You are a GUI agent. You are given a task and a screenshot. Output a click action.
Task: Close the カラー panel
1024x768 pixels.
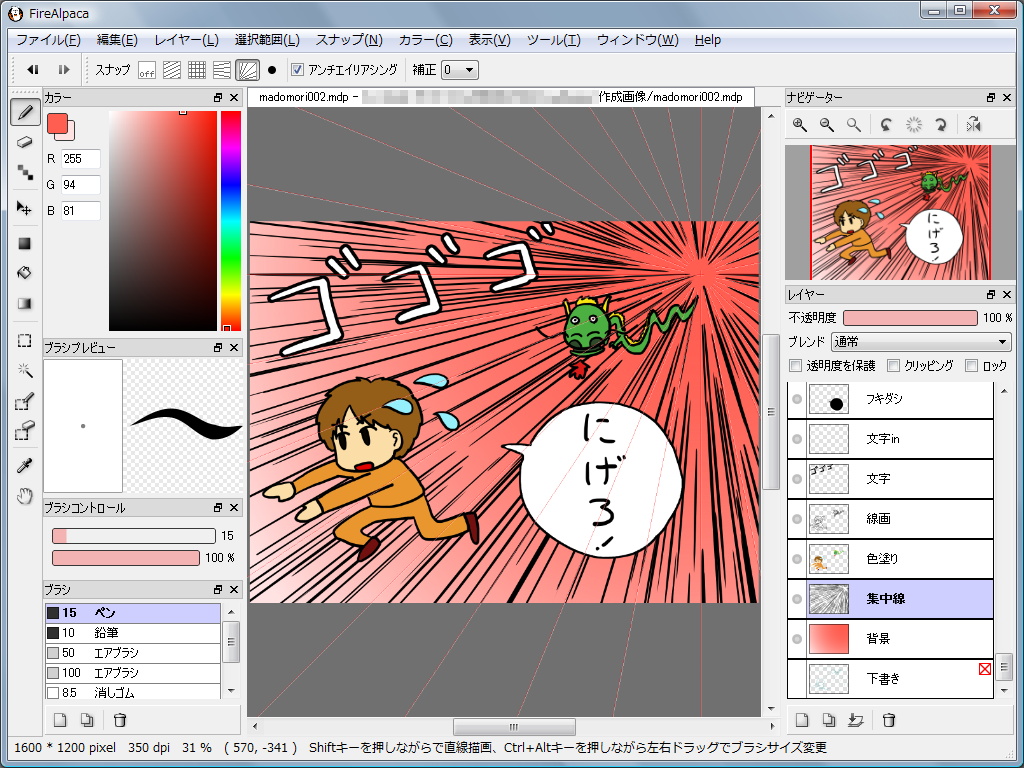[x=234, y=97]
